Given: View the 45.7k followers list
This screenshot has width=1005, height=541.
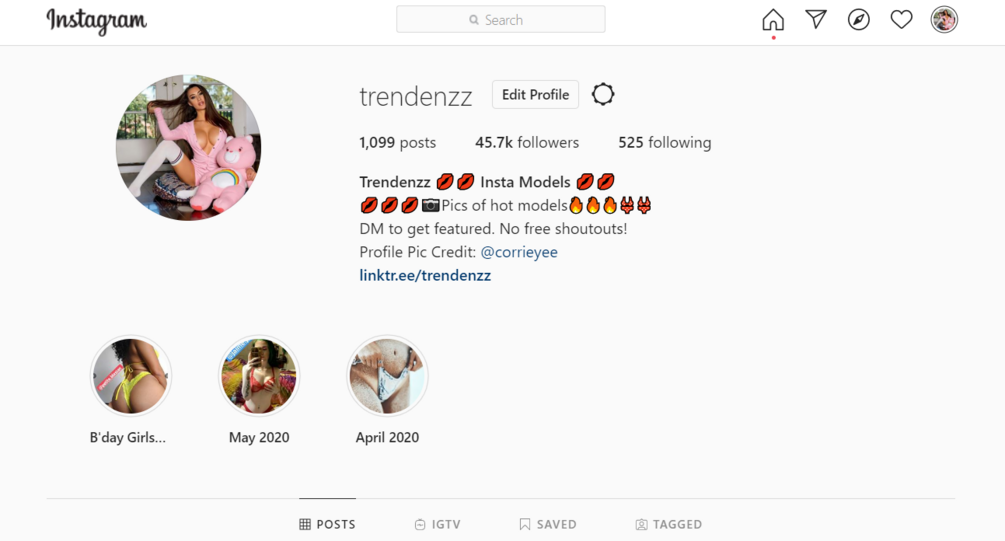Looking at the screenshot, I should [527, 142].
